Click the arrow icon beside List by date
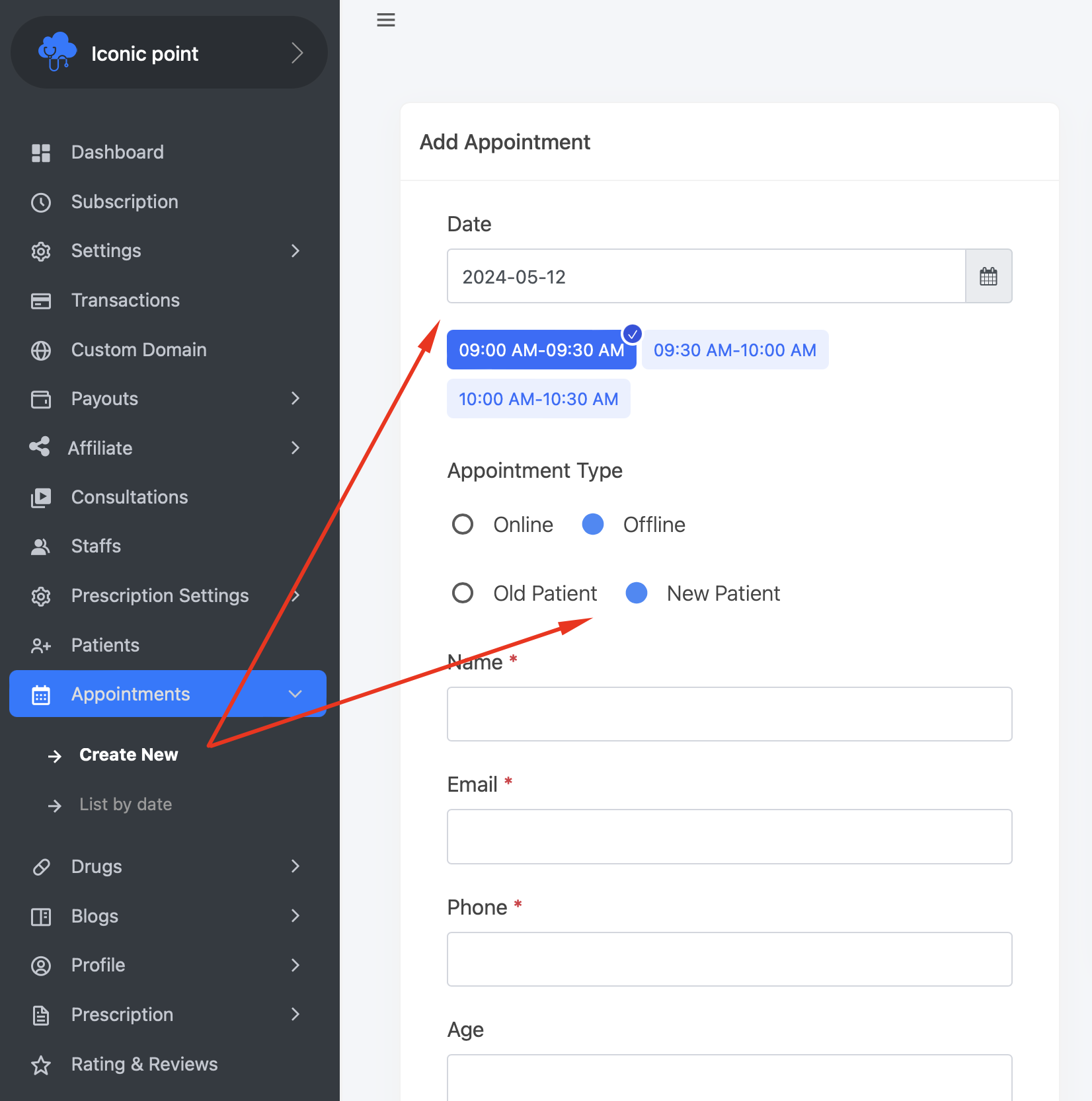Image resolution: width=1092 pixels, height=1101 pixels. click(55, 806)
